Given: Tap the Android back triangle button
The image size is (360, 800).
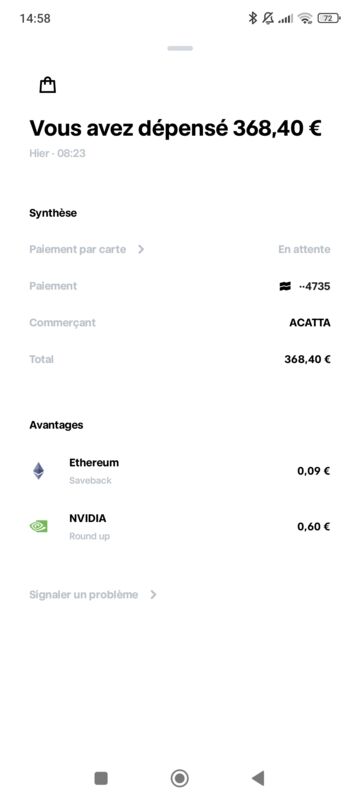Looking at the screenshot, I should point(258,778).
